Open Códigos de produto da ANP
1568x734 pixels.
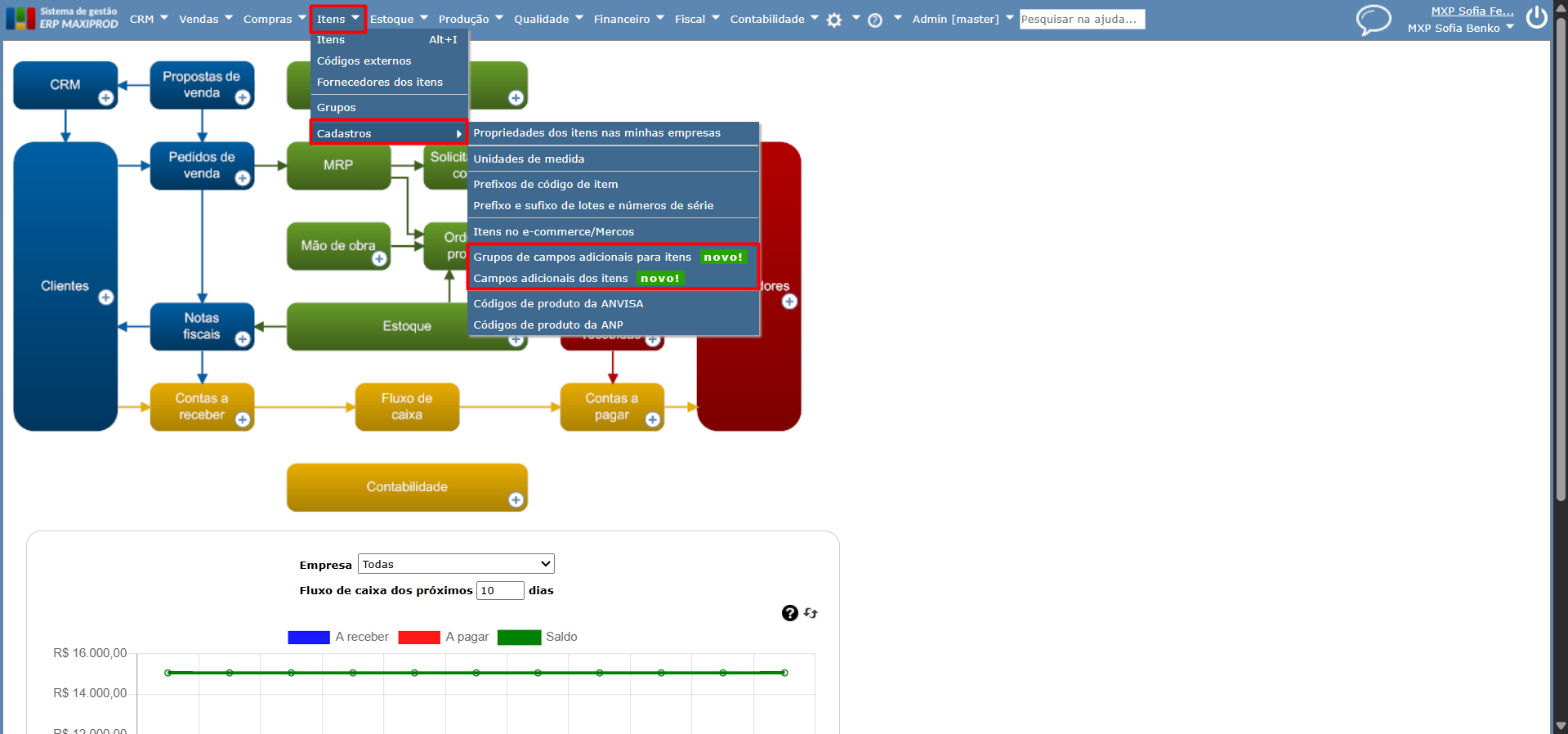(x=614, y=324)
